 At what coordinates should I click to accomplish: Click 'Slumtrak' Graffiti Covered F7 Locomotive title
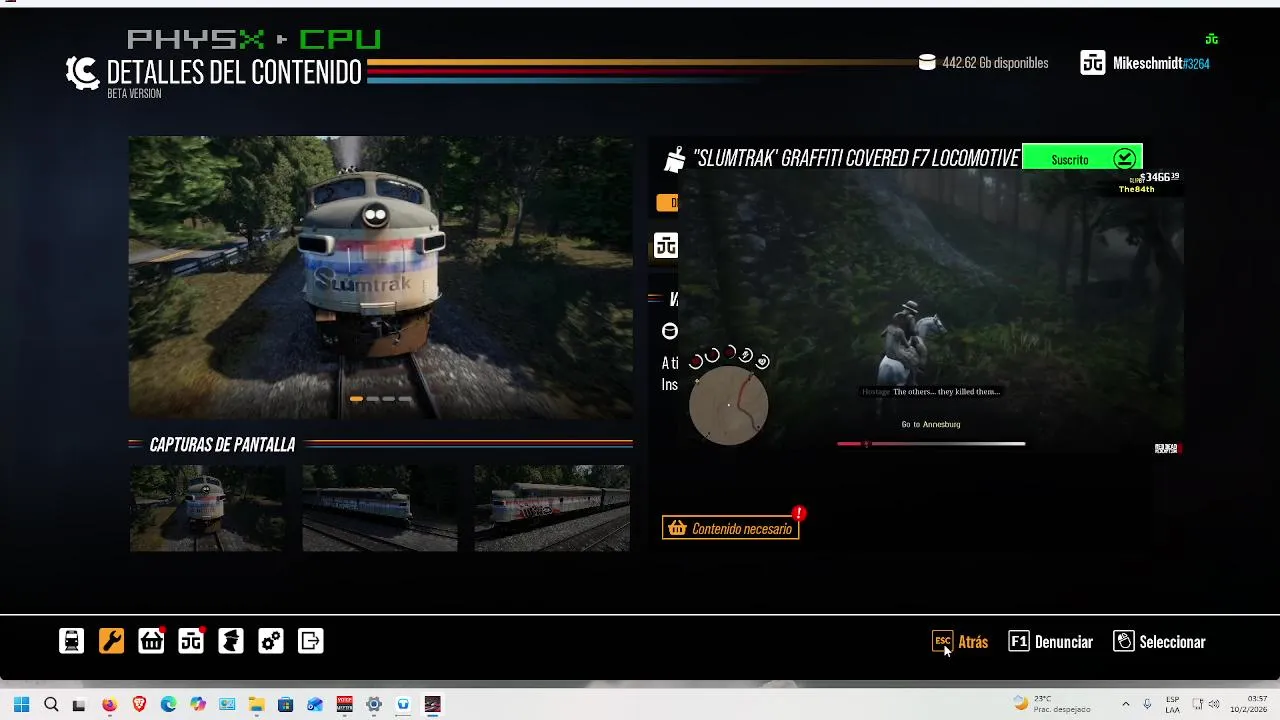tap(856, 159)
